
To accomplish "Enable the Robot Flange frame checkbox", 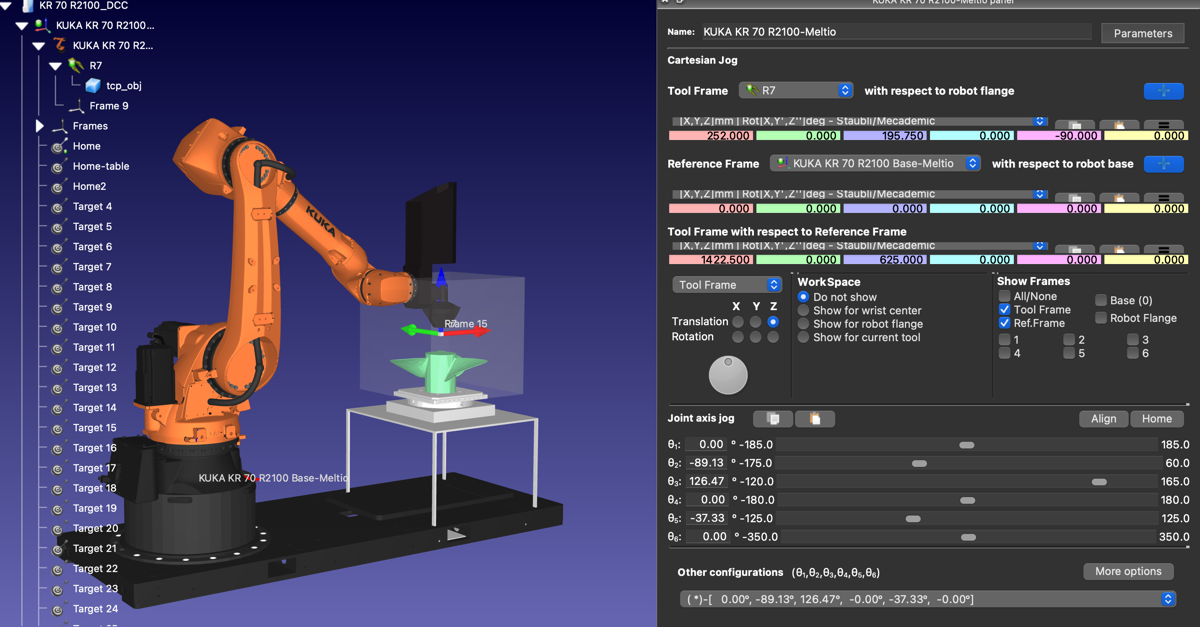I will 1101,318.
